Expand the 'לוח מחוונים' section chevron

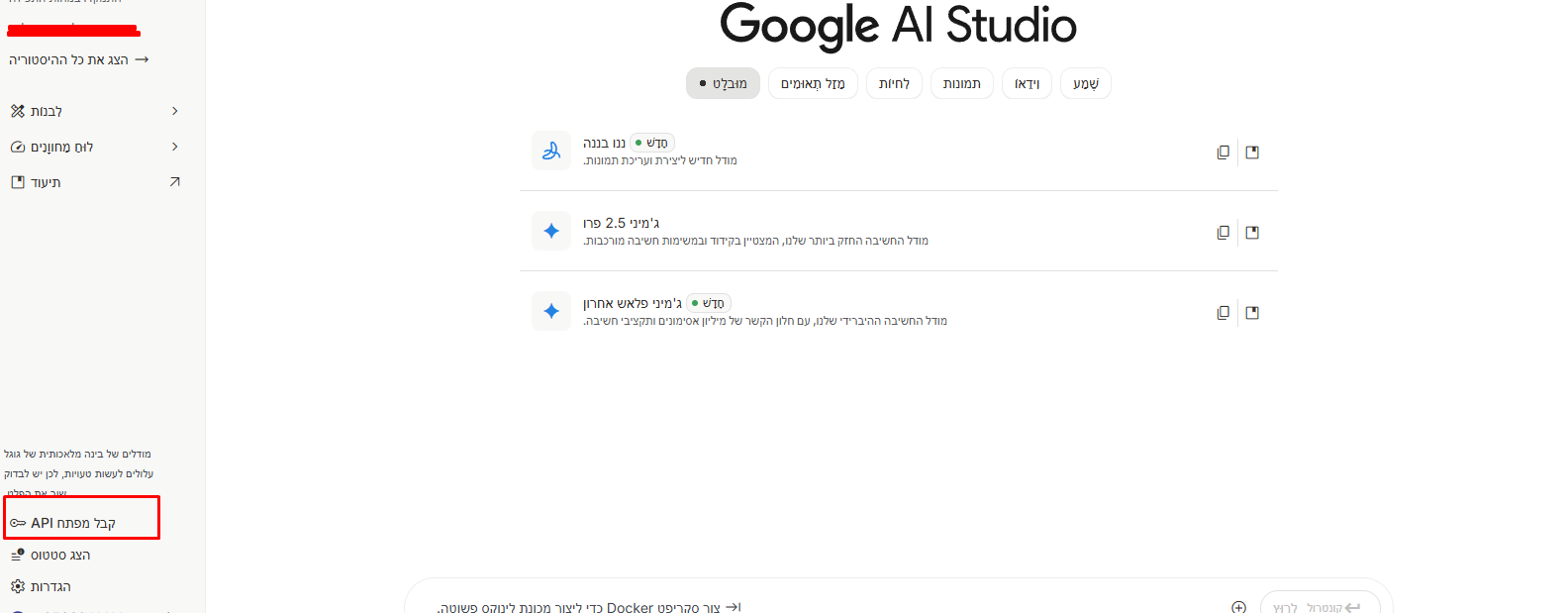[x=175, y=147]
